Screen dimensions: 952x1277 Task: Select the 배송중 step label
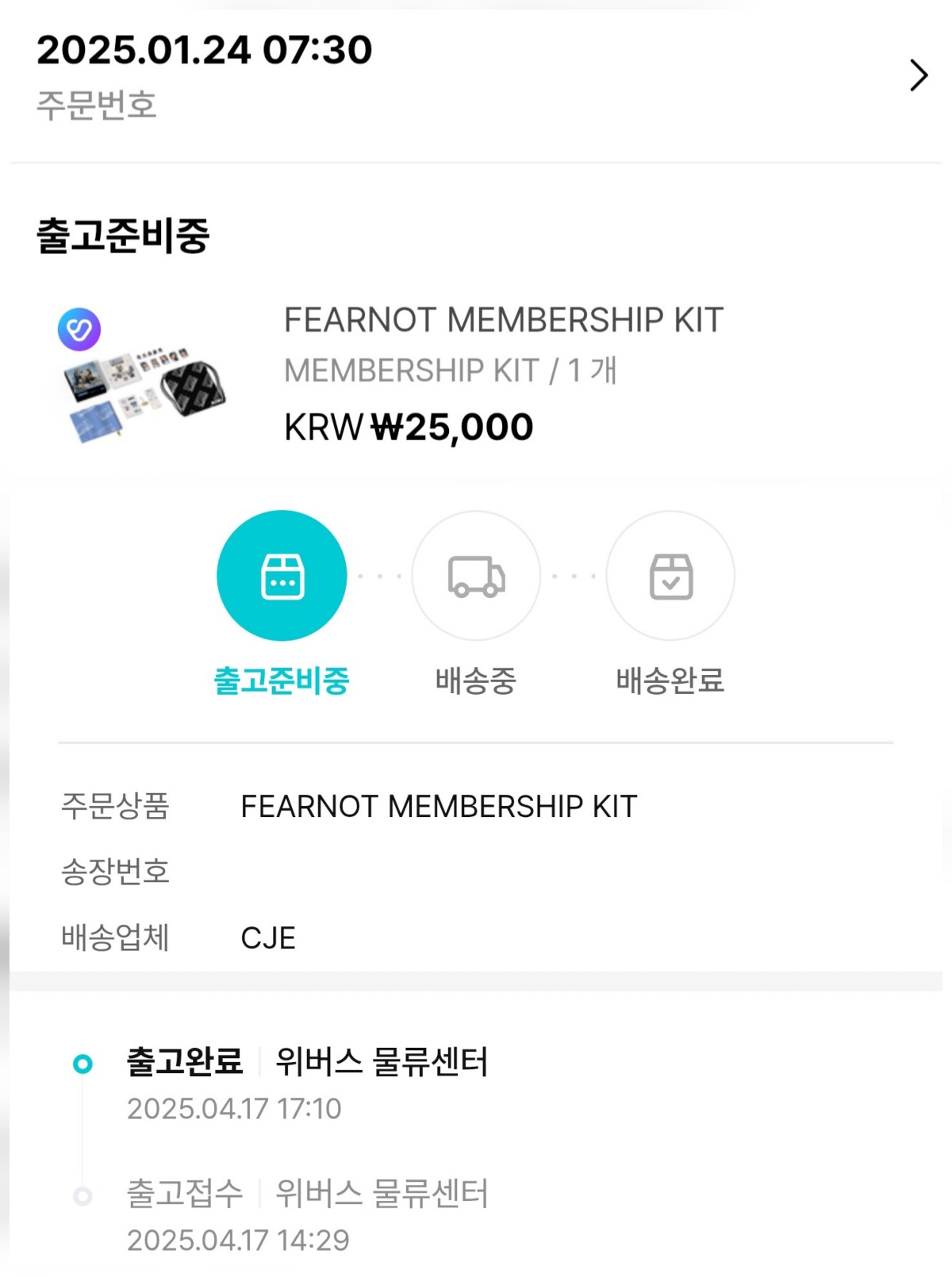point(476,681)
